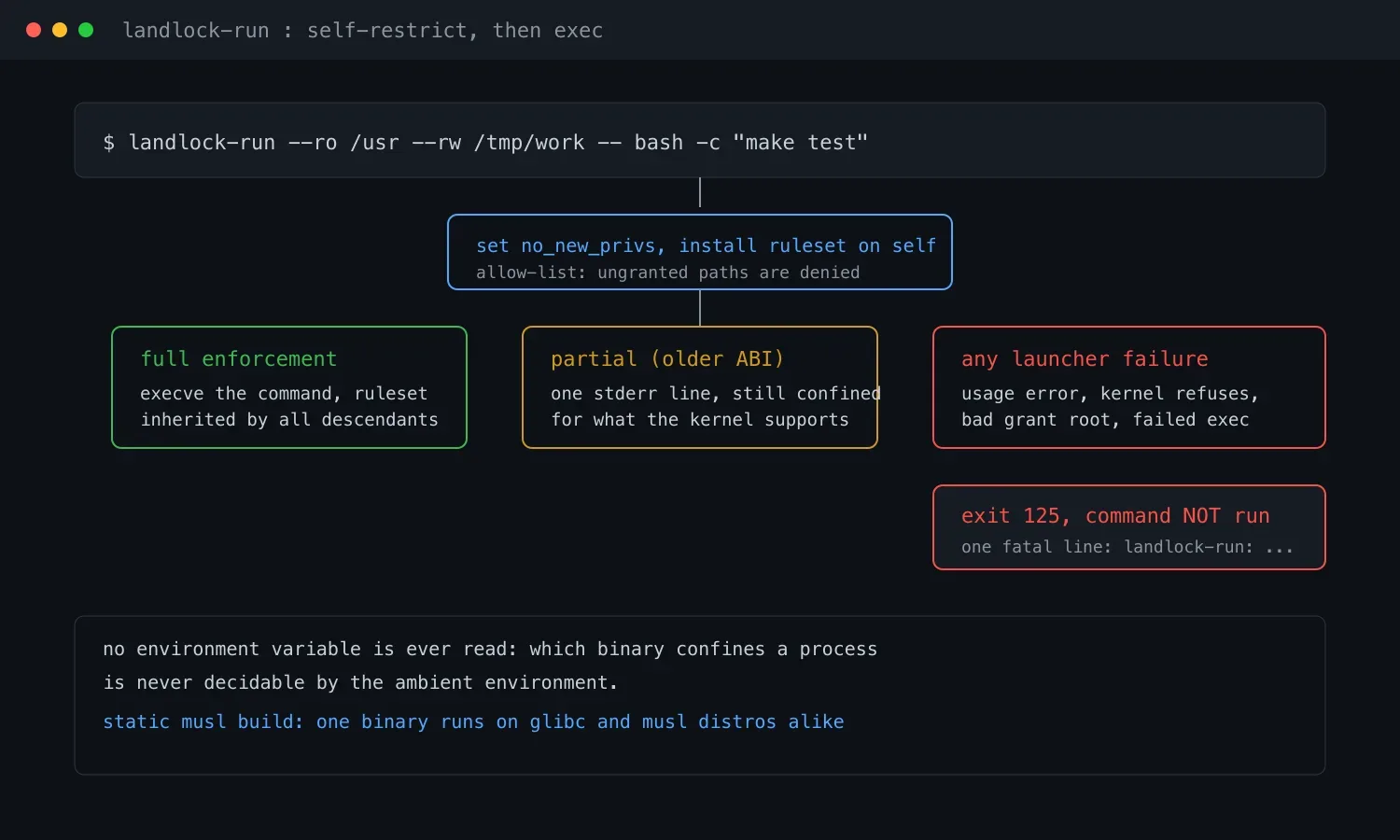Select the green "full enforcement" heading

point(239,358)
